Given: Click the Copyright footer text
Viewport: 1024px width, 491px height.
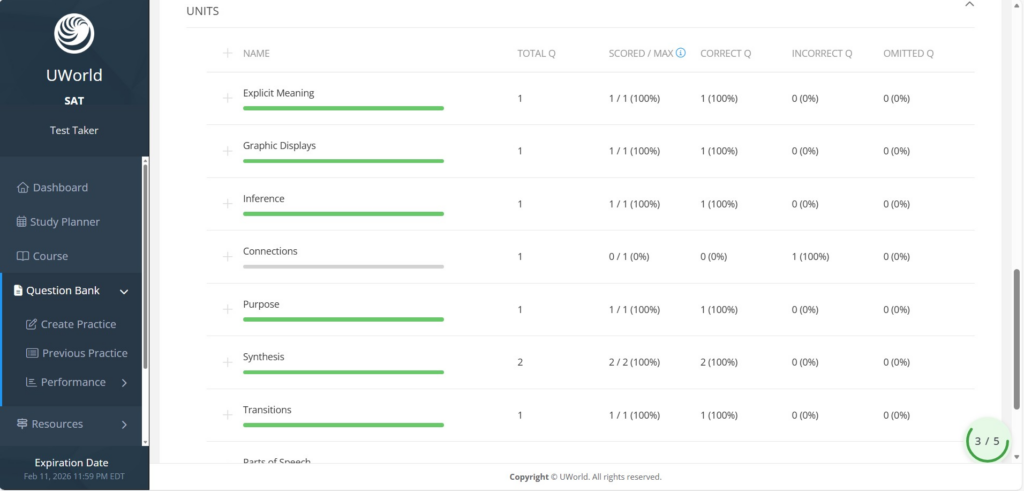Looking at the screenshot, I should pos(585,477).
